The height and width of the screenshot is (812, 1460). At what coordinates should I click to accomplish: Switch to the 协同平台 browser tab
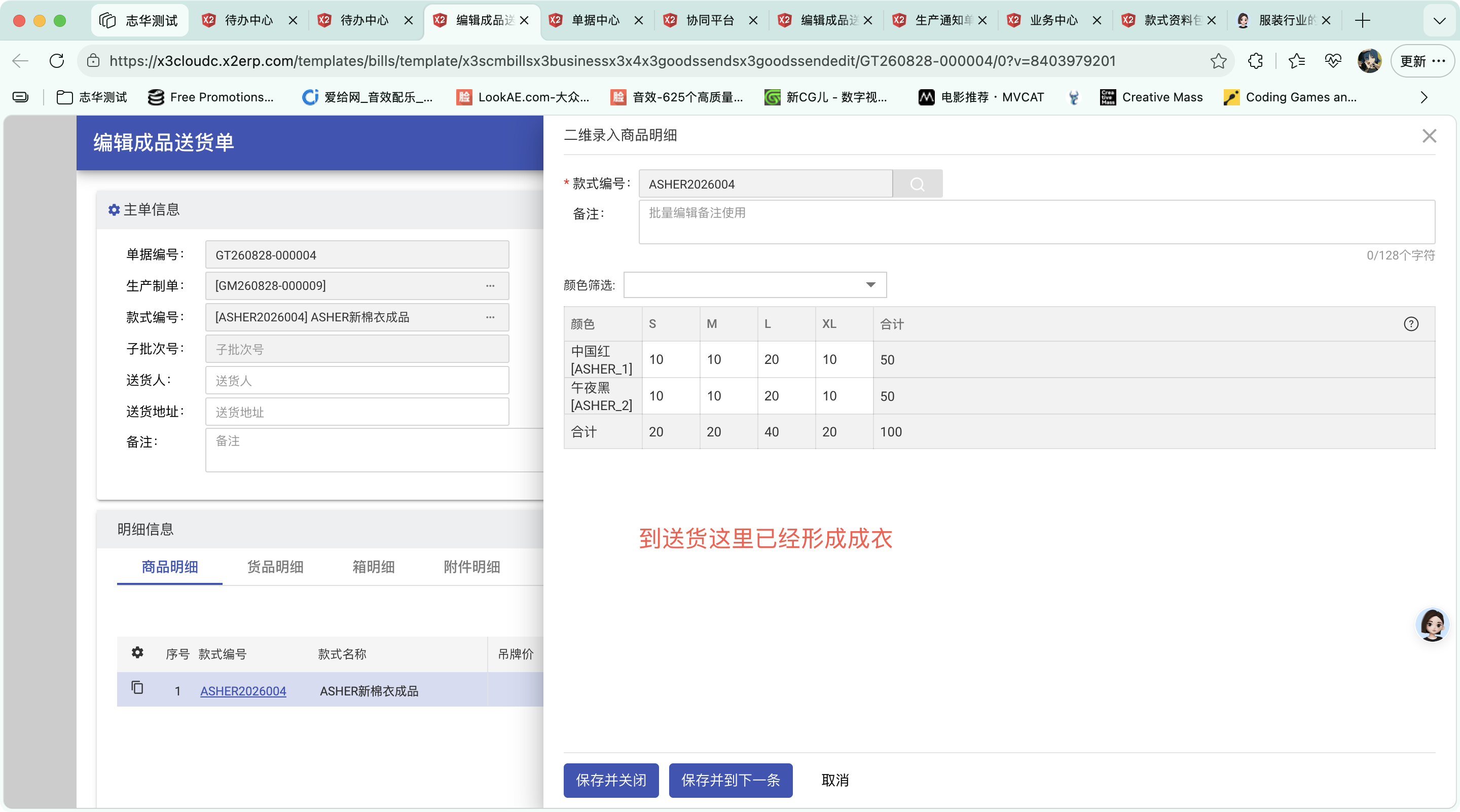(710, 20)
